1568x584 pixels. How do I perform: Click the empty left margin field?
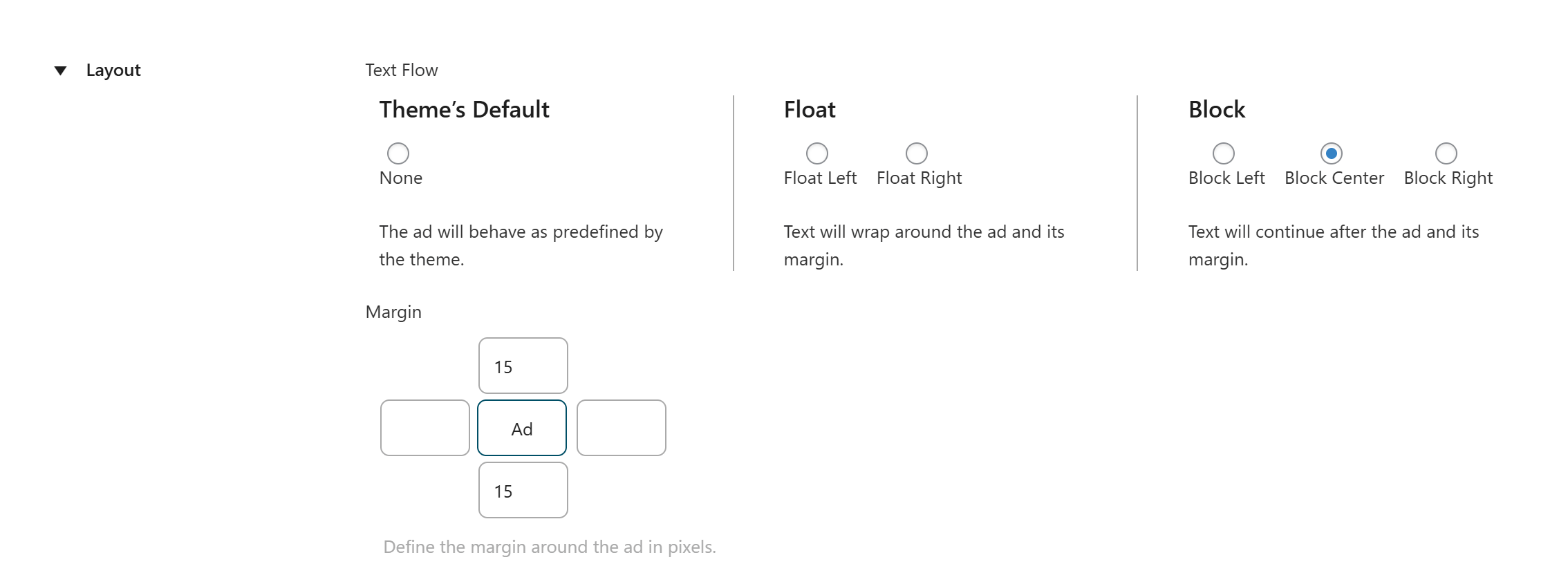coord(424,428)
